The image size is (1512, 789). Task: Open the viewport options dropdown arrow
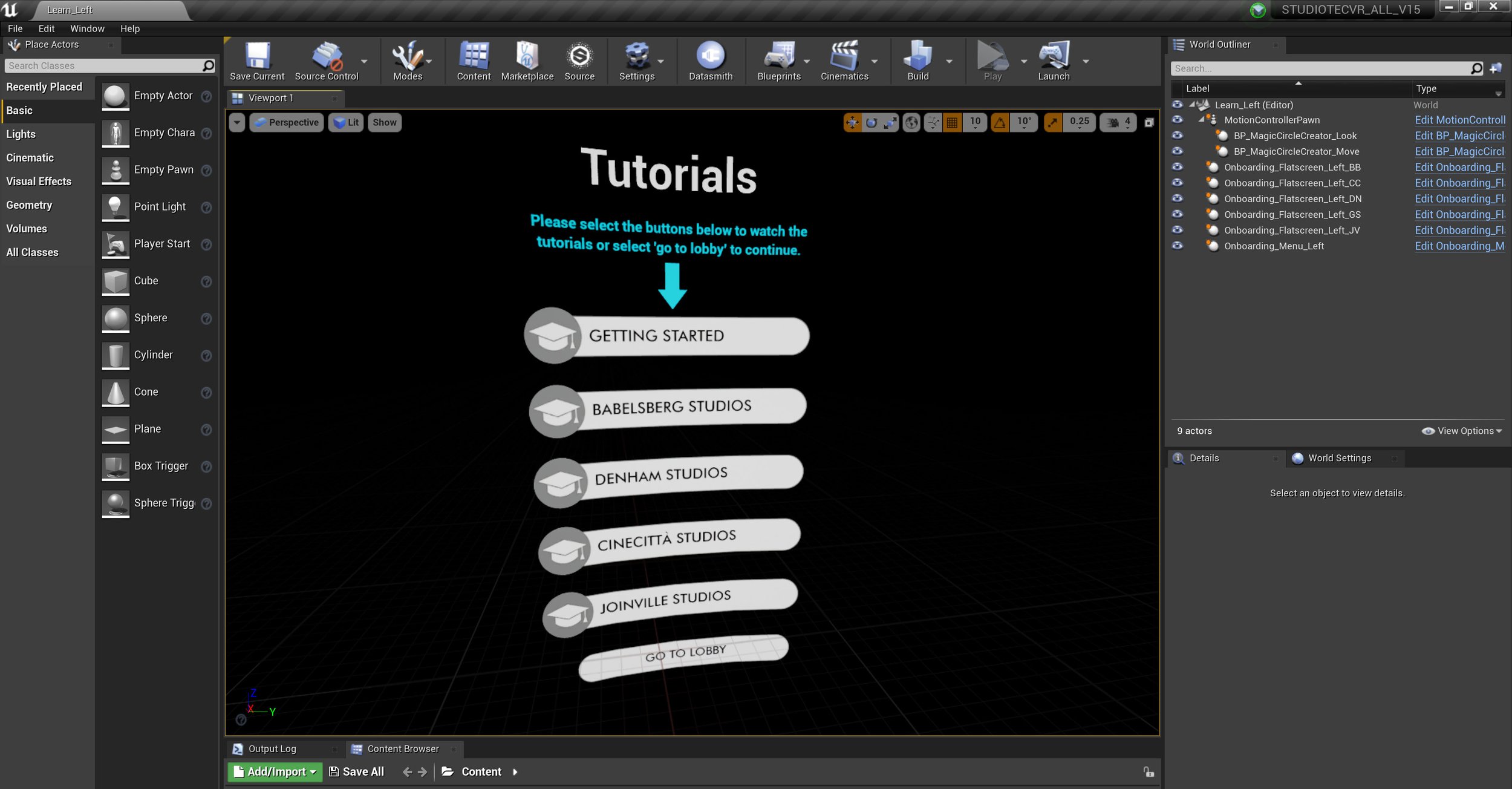[x=237, y=123]
